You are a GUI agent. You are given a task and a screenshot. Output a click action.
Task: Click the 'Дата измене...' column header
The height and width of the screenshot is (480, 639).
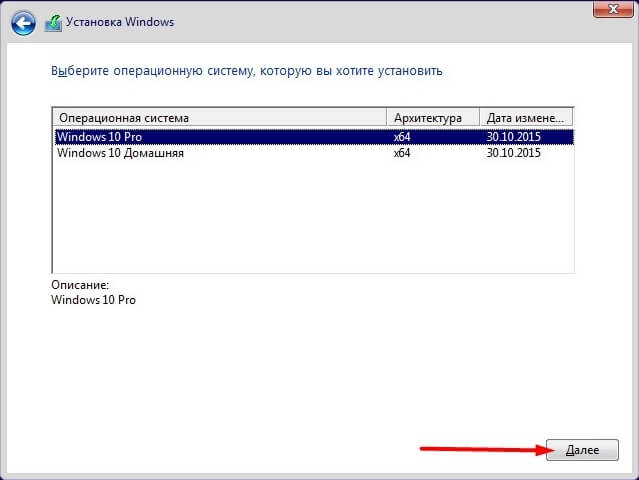click(x=526, y=117)
